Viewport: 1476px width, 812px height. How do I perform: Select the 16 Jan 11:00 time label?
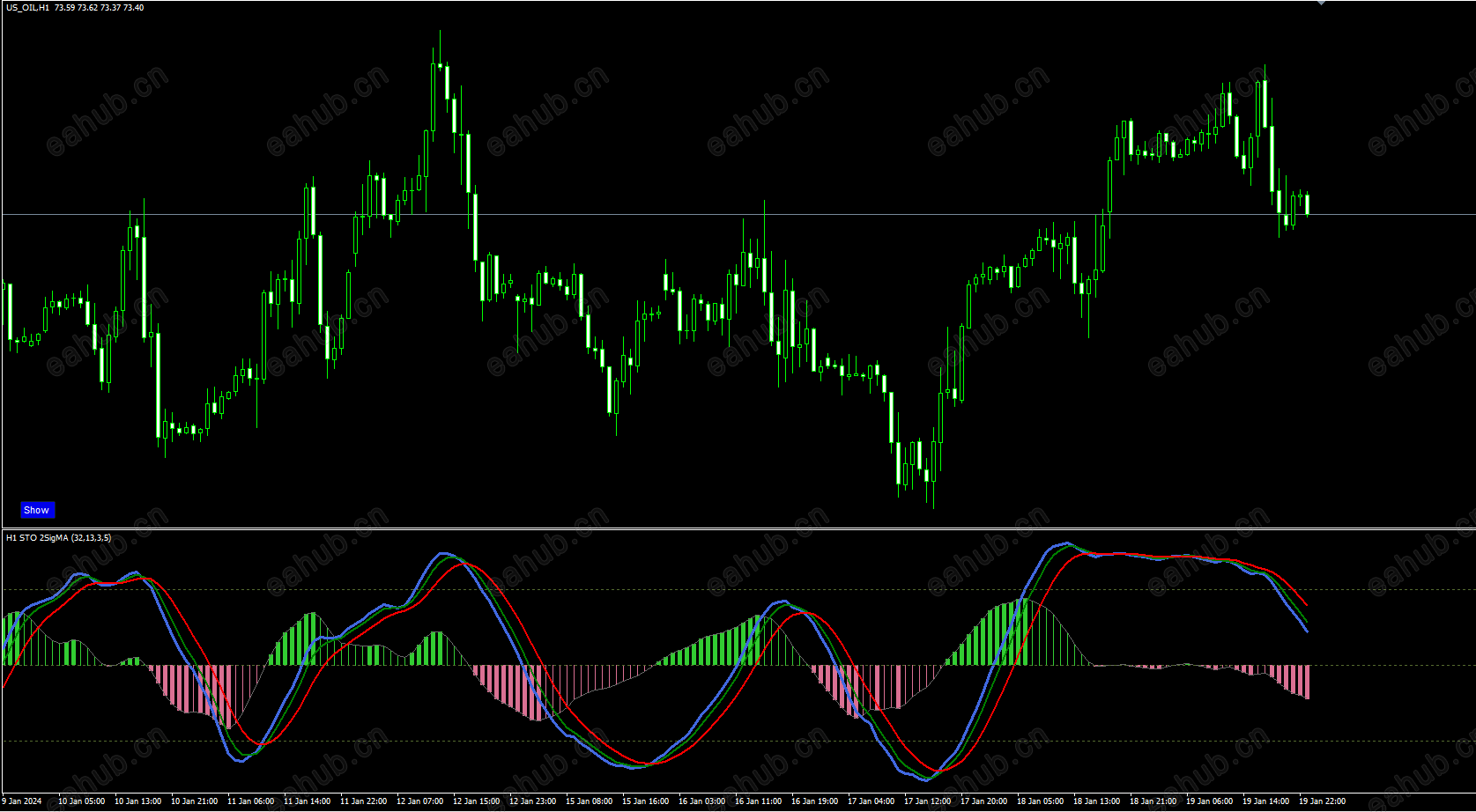[758, 801]
